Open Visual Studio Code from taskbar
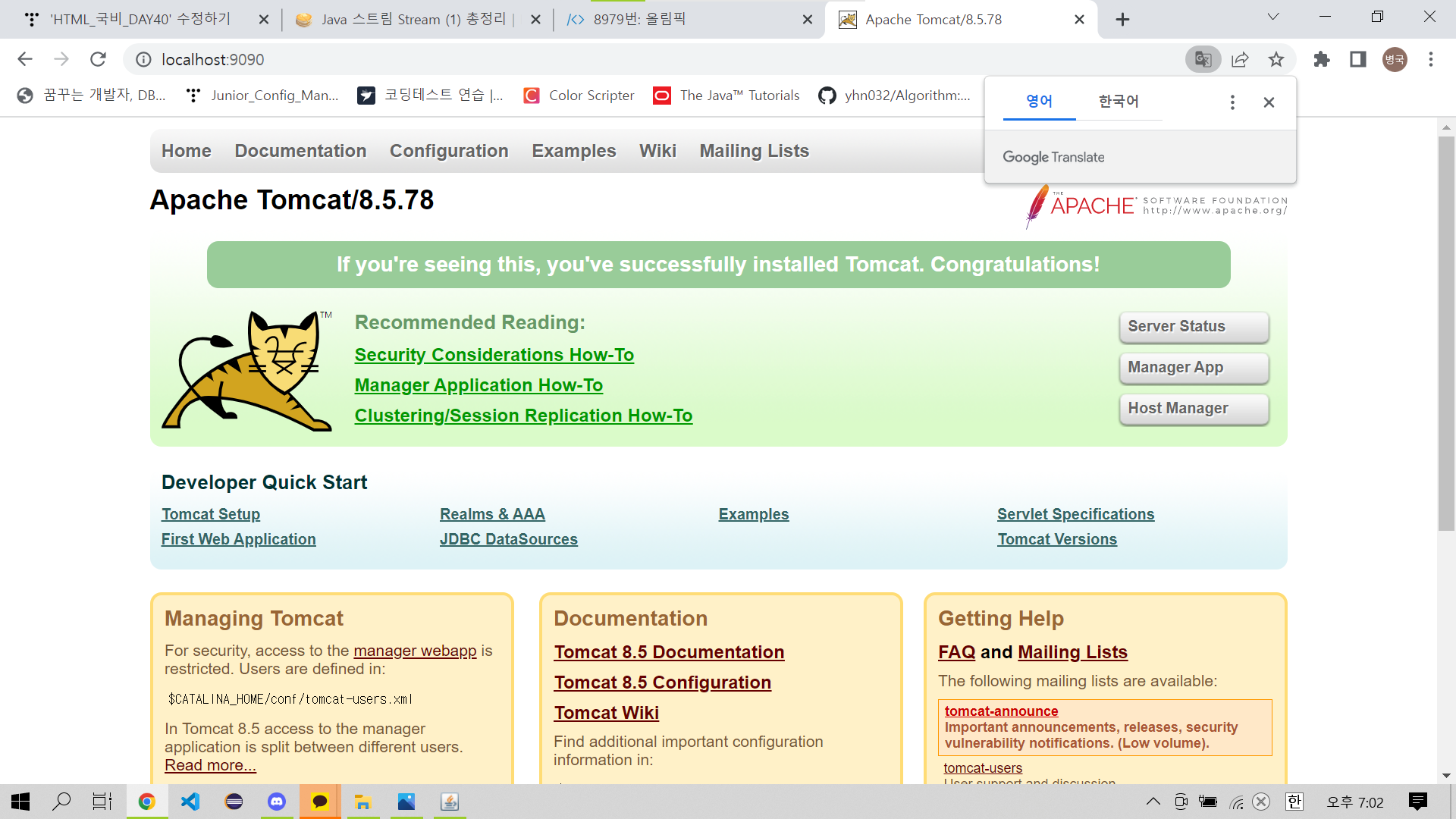The height and width of the screenshot is (819, 1456). click(x=190, y=802)
